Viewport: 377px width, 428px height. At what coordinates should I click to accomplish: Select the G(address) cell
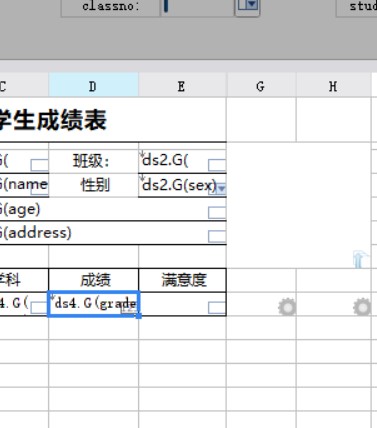[x=113, y=233]
